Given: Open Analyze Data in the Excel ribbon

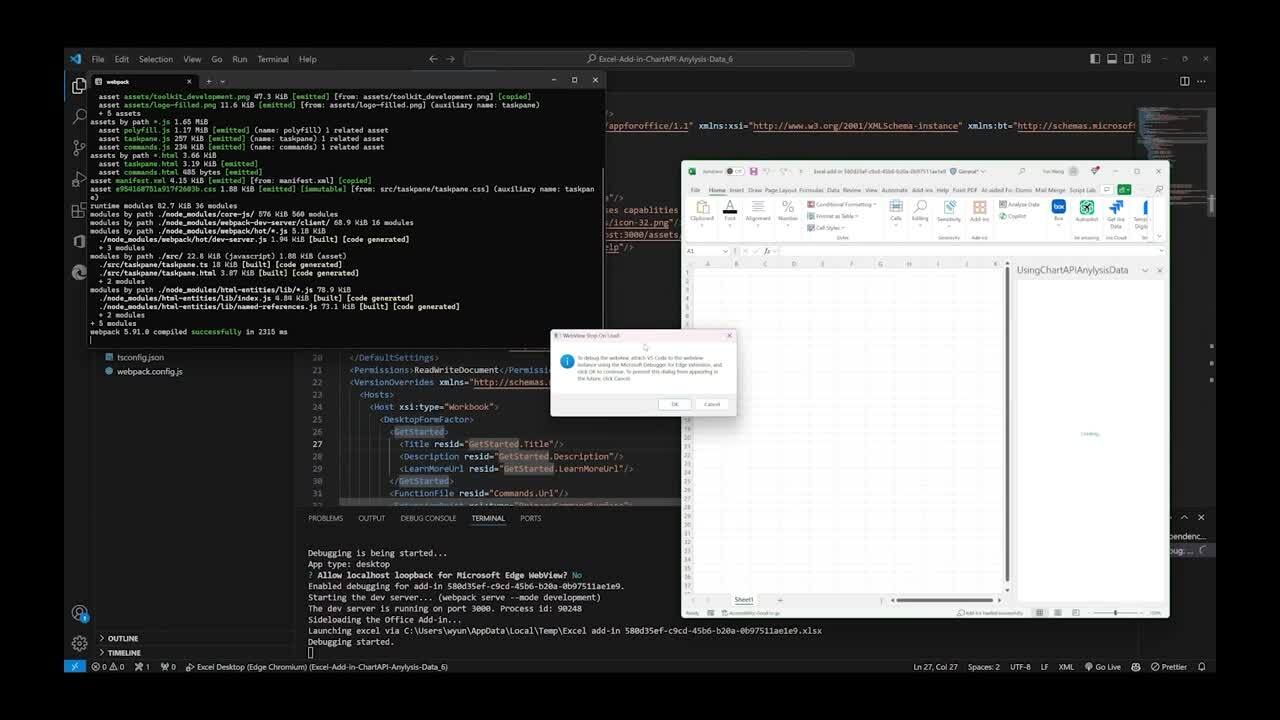Looking at the screenshot, I should (x=1019, y=205).
